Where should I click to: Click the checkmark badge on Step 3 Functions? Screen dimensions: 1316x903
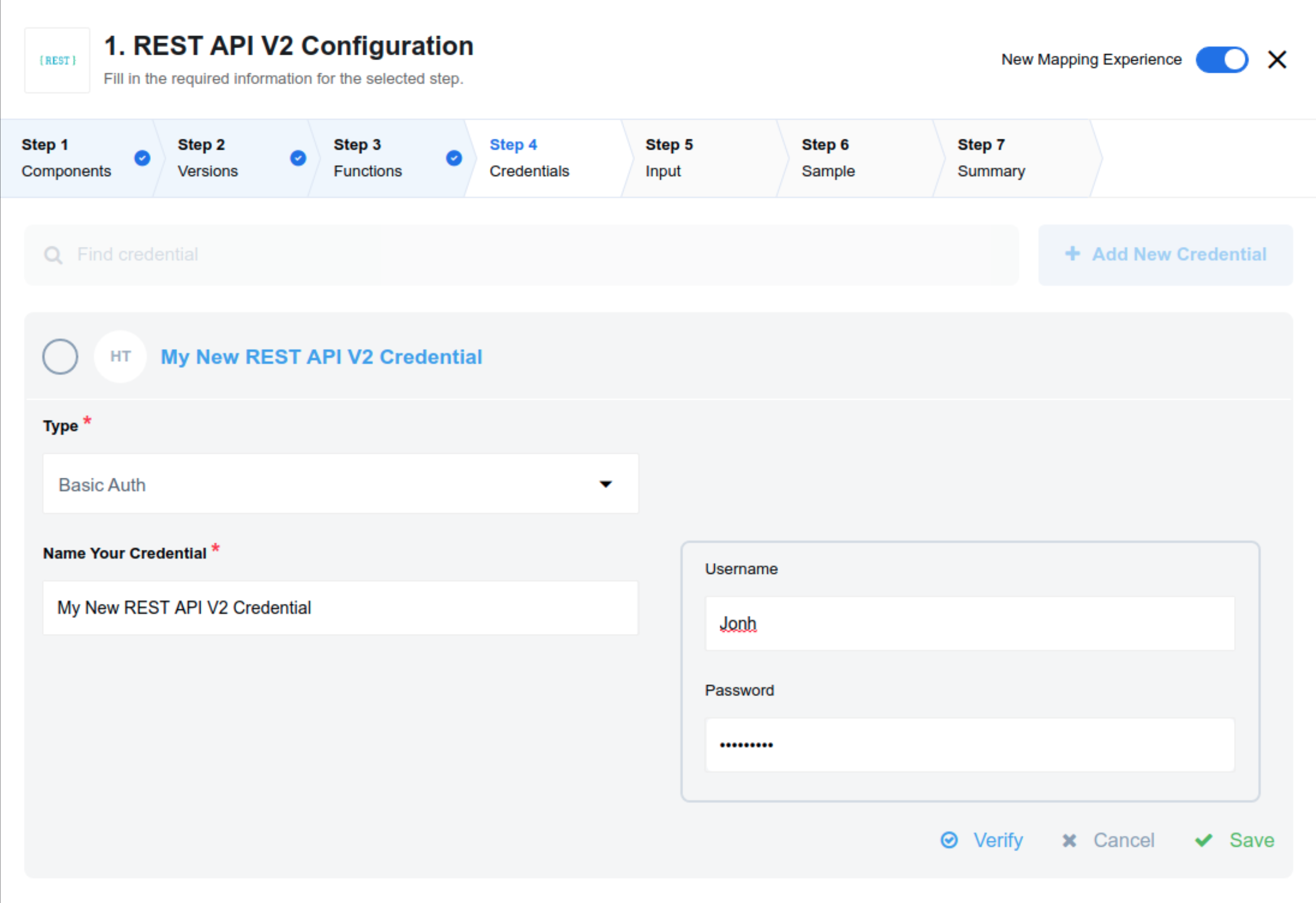pos(453,158)
